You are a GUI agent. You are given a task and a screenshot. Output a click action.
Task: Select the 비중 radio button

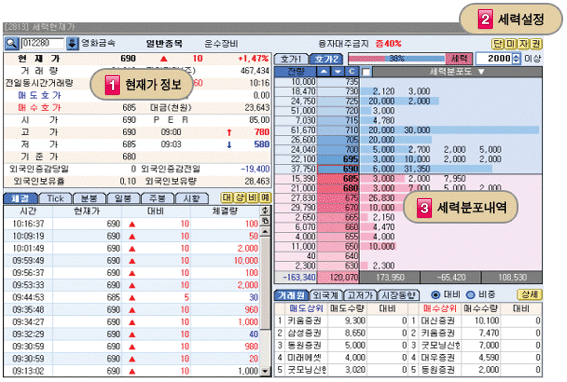470,295
